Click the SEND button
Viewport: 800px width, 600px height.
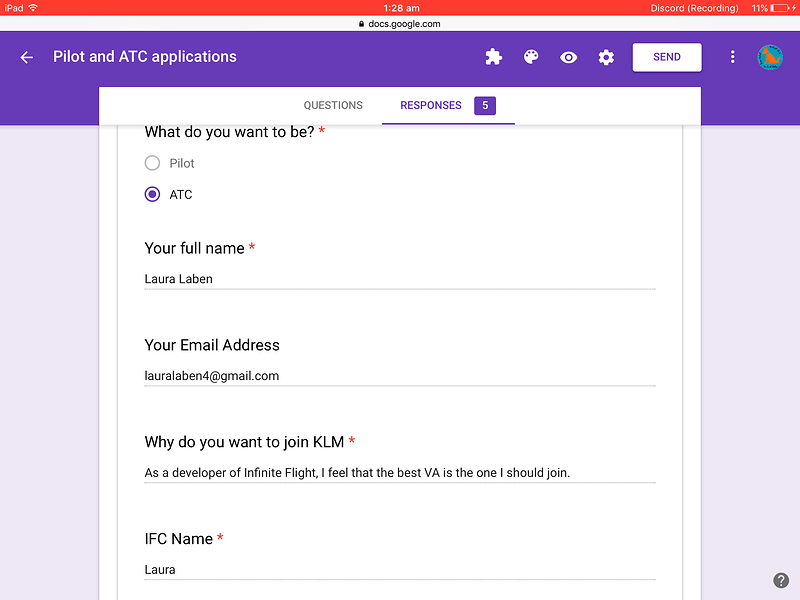667,57
